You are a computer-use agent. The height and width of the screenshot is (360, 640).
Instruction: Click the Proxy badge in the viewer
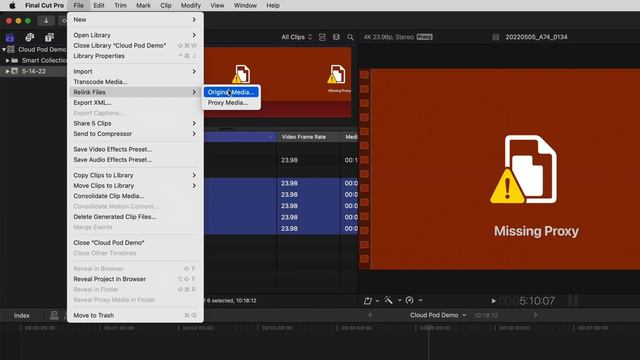click(424, 37)
